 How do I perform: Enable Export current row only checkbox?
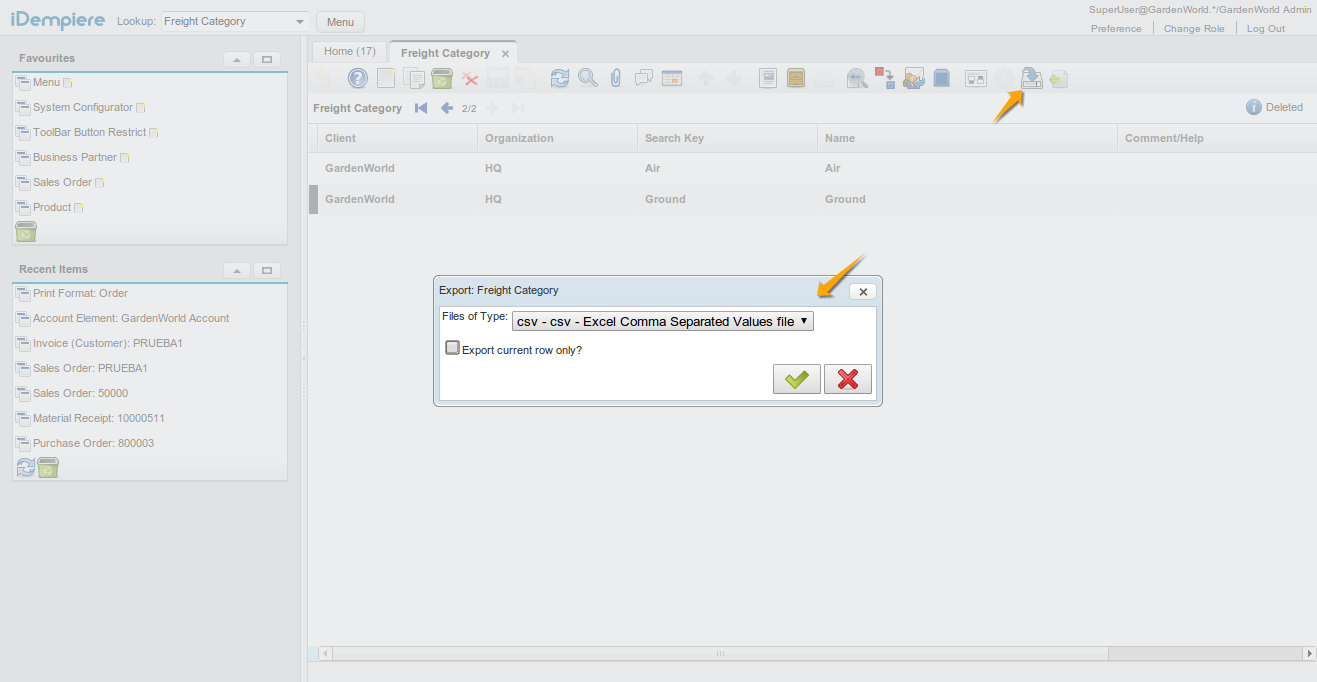pyautogui.click(x=452, y=348)
